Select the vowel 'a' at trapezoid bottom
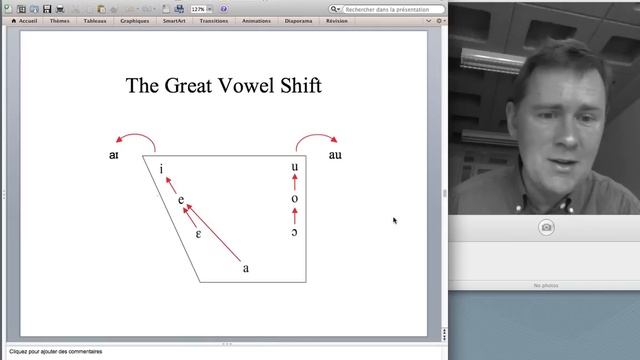The height and width of the screenshot is (360, 640). [246, 268]
